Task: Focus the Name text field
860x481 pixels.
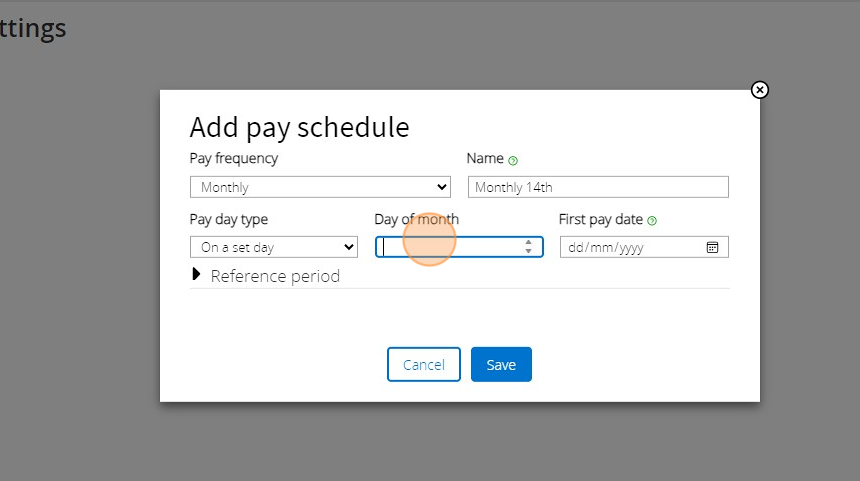Action: click(x=598, y=187)
